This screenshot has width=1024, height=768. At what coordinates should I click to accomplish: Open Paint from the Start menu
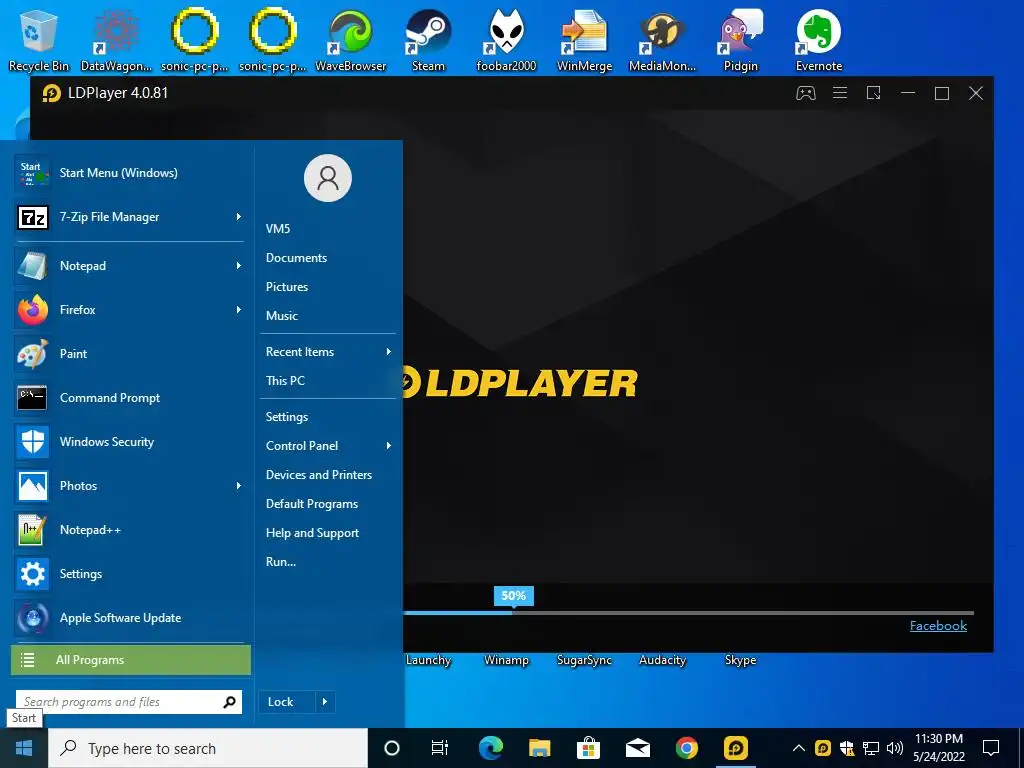pyautogui.click(x=129, y=354)
